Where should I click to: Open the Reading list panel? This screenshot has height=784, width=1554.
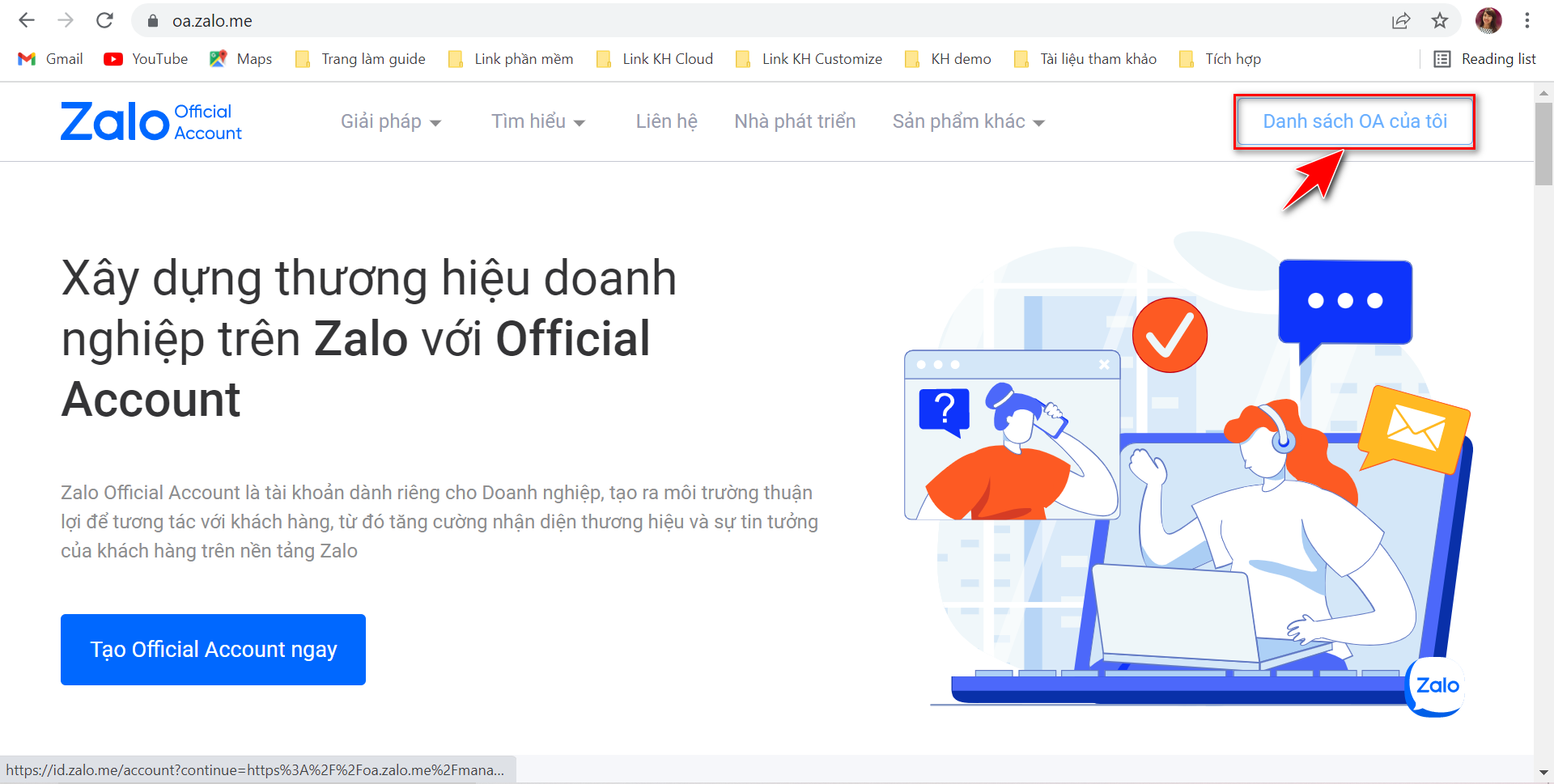(1485, 59)
